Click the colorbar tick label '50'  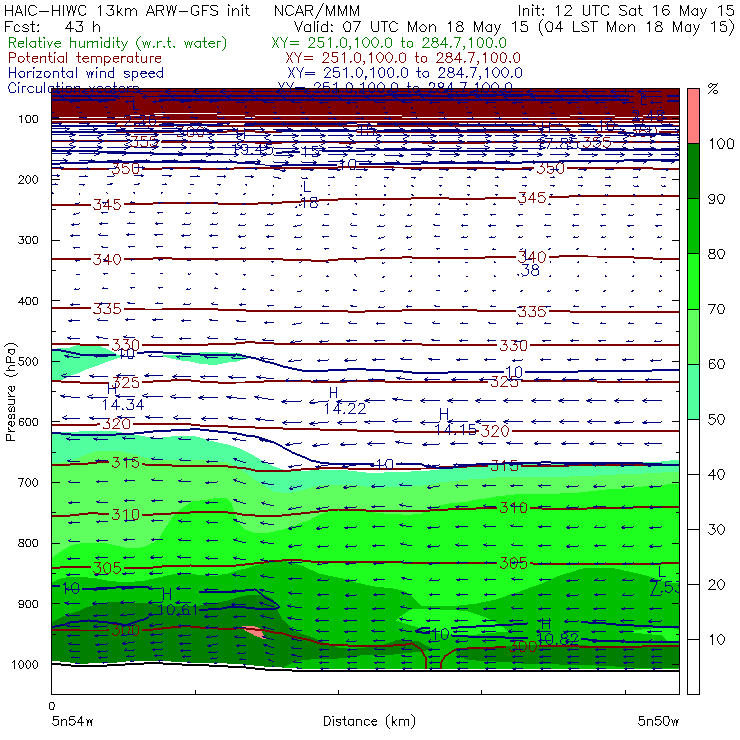(716, 420)
